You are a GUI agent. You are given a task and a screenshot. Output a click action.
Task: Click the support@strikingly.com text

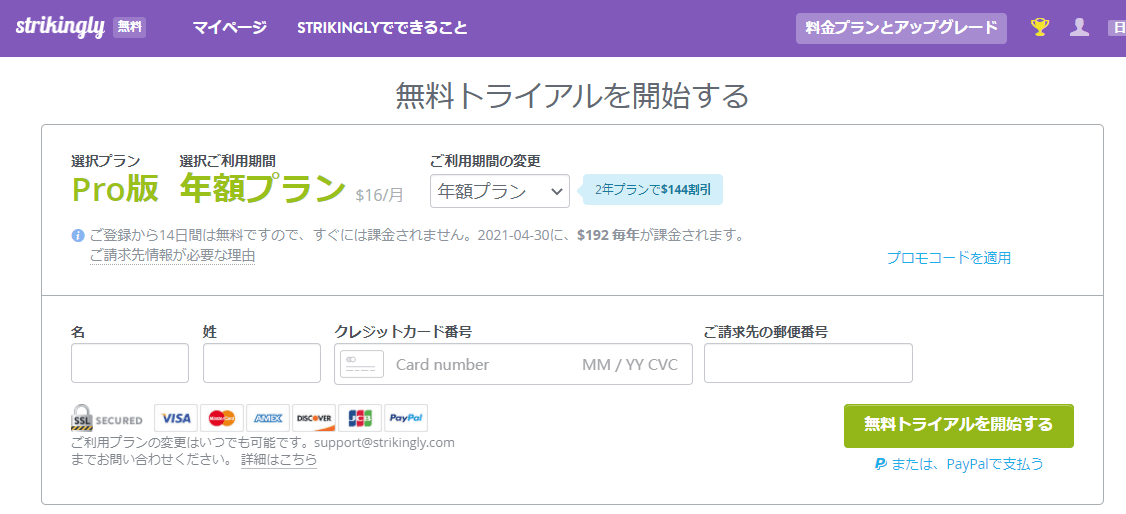[385, 442]
